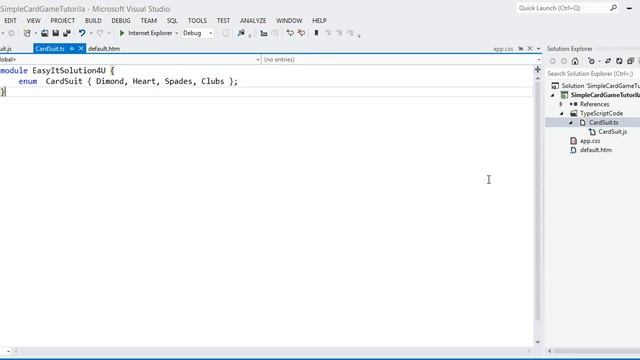640x360 pixels.
Task: Toggle a bookmark on the current line
Action: (x=316, y=33)
